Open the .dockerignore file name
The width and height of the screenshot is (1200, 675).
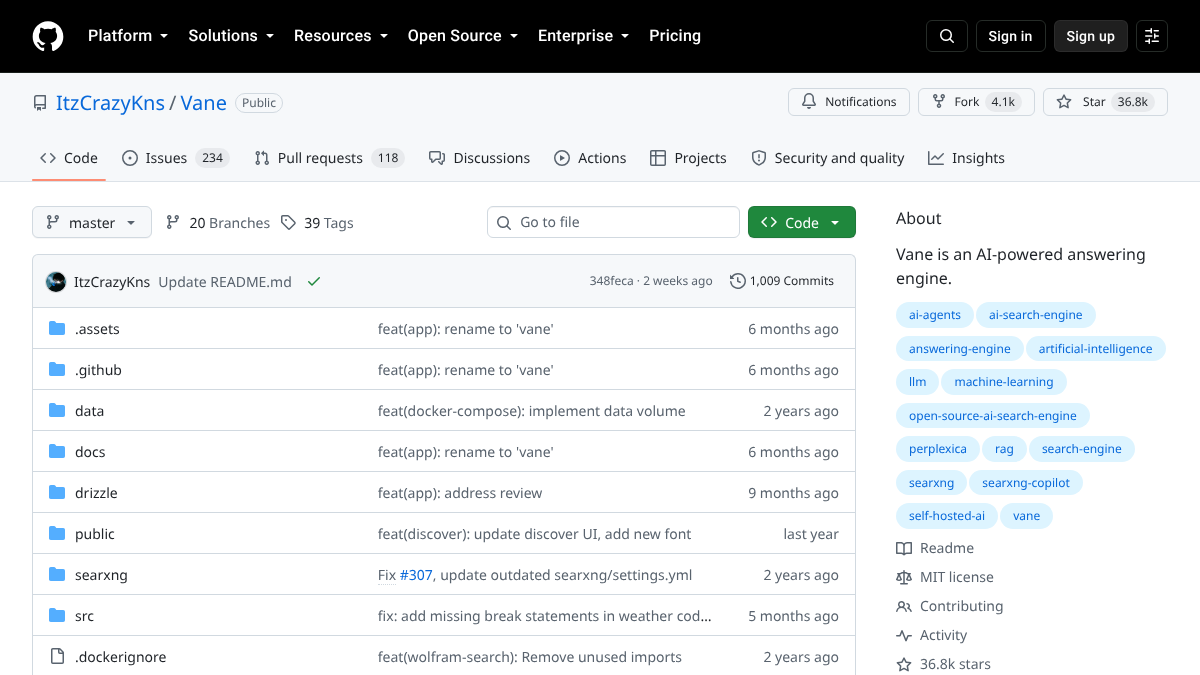click(x=121, y=657)
